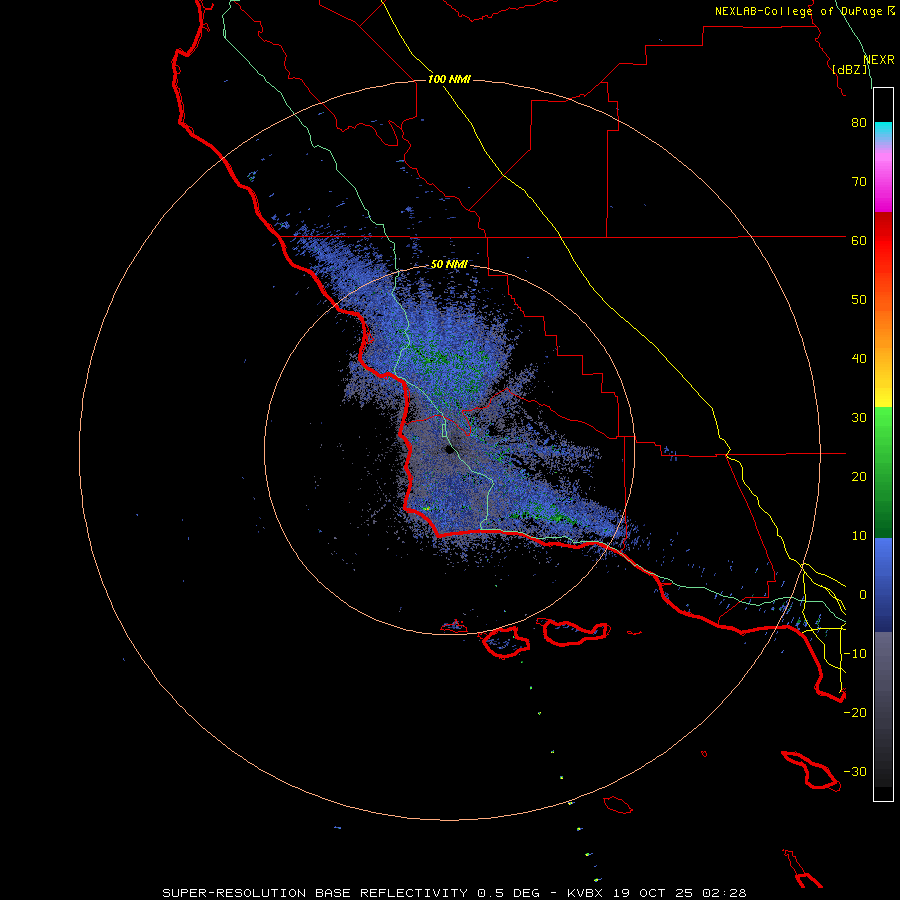
Task: Click the 60 value on the dBZ scale
Action: point(859,240)
